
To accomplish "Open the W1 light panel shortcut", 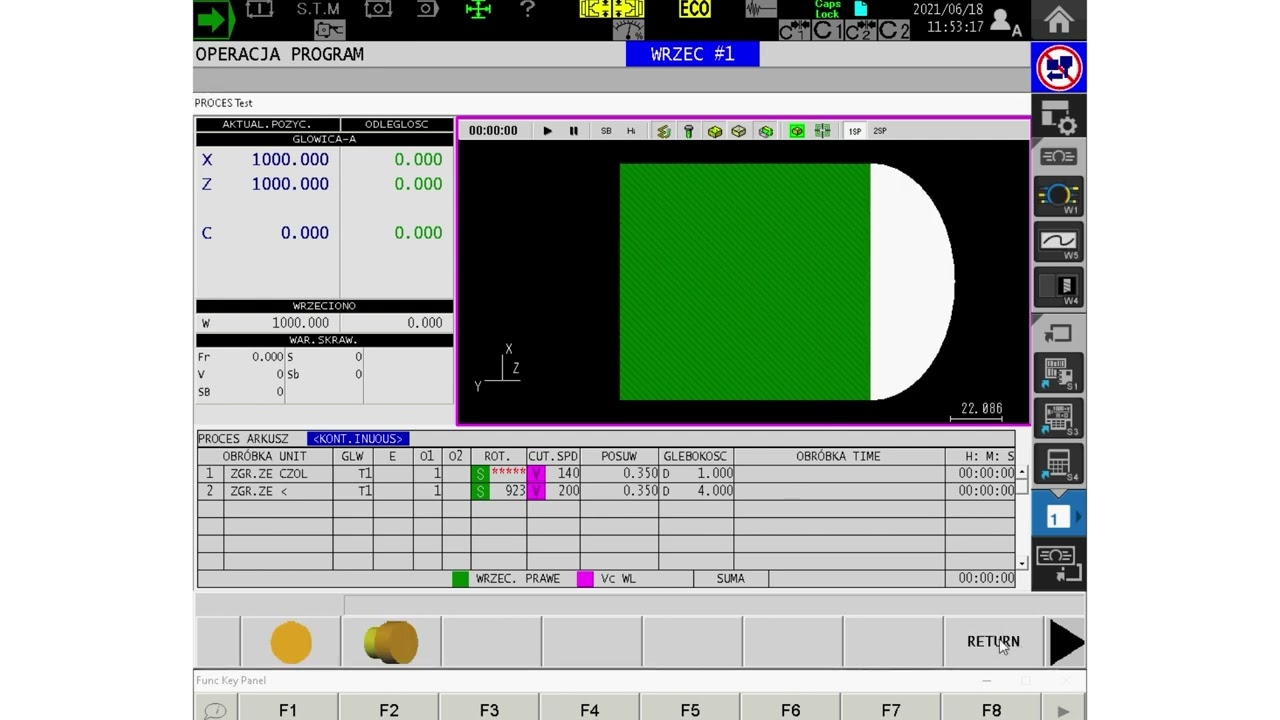I will point(1058,197).
